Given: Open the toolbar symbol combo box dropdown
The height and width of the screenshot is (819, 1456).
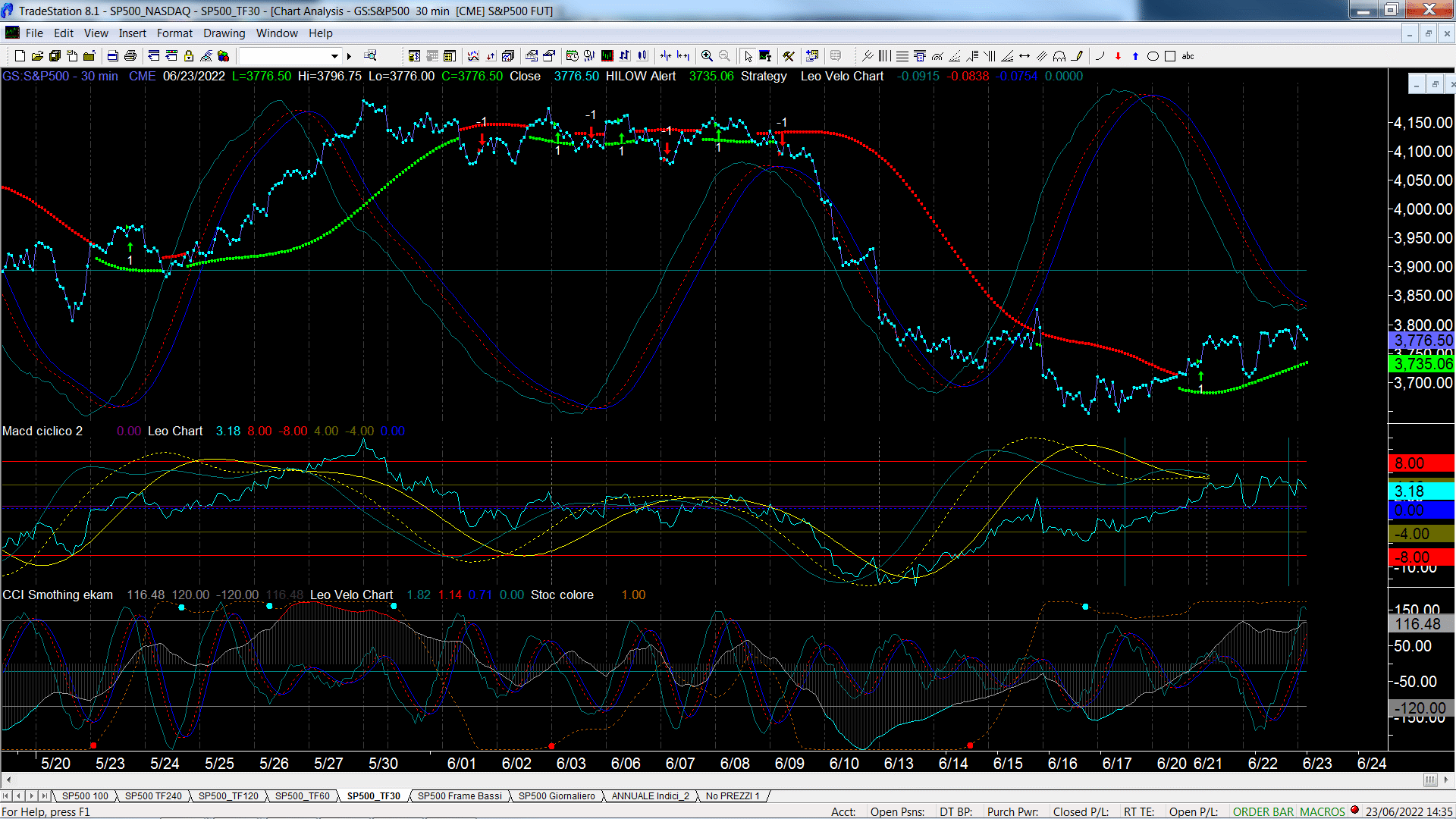Looking at the screenshot, I should [334, 56].
